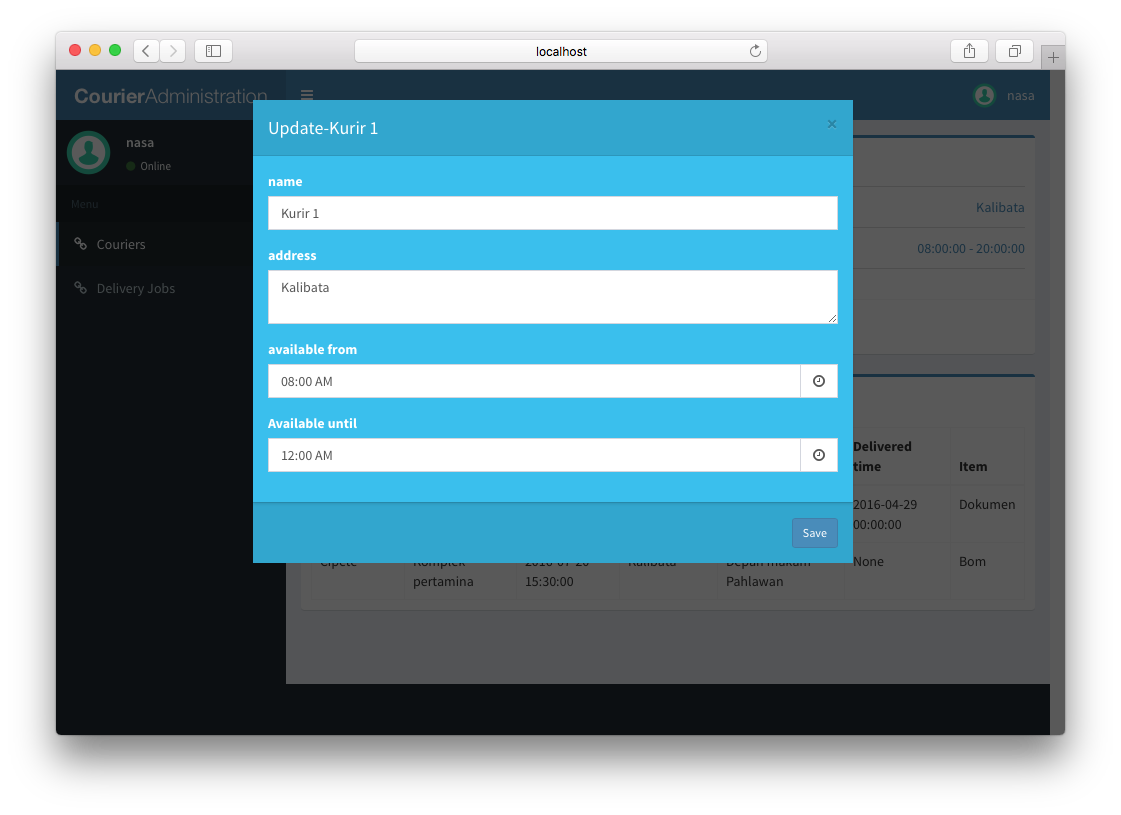
Task: Focus the name input field
Action: (553, 213)
